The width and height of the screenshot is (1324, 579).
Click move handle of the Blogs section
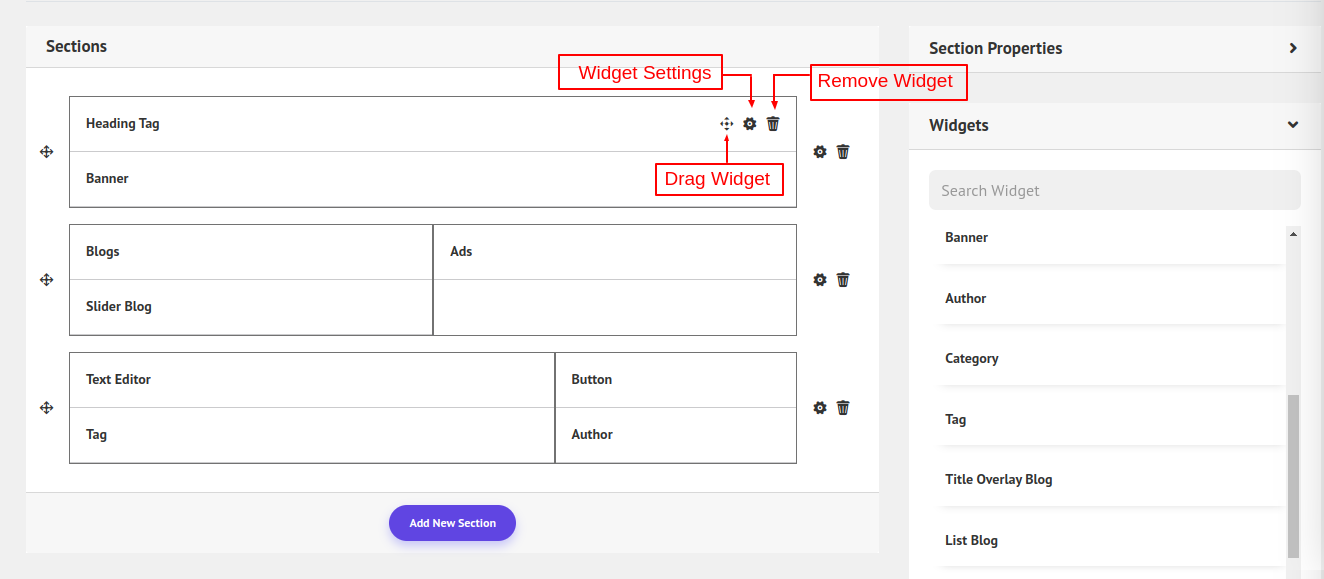[46, 280]
